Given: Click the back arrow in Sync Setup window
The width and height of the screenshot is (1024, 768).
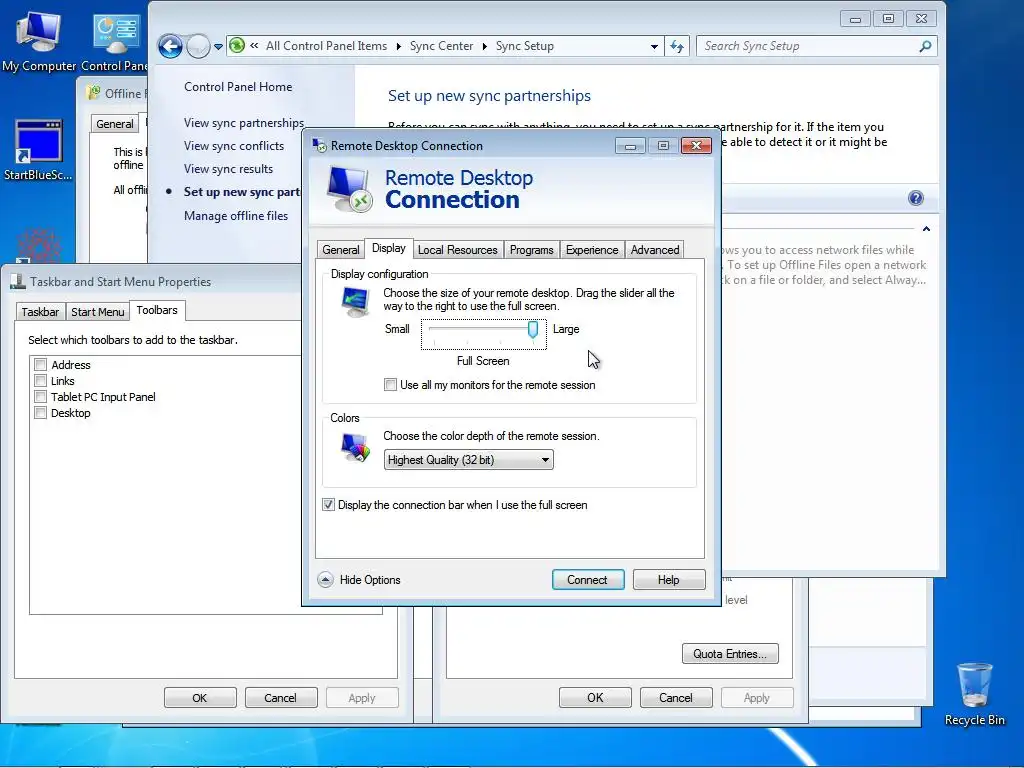Looking at the screenshot, I should point(170,46).
